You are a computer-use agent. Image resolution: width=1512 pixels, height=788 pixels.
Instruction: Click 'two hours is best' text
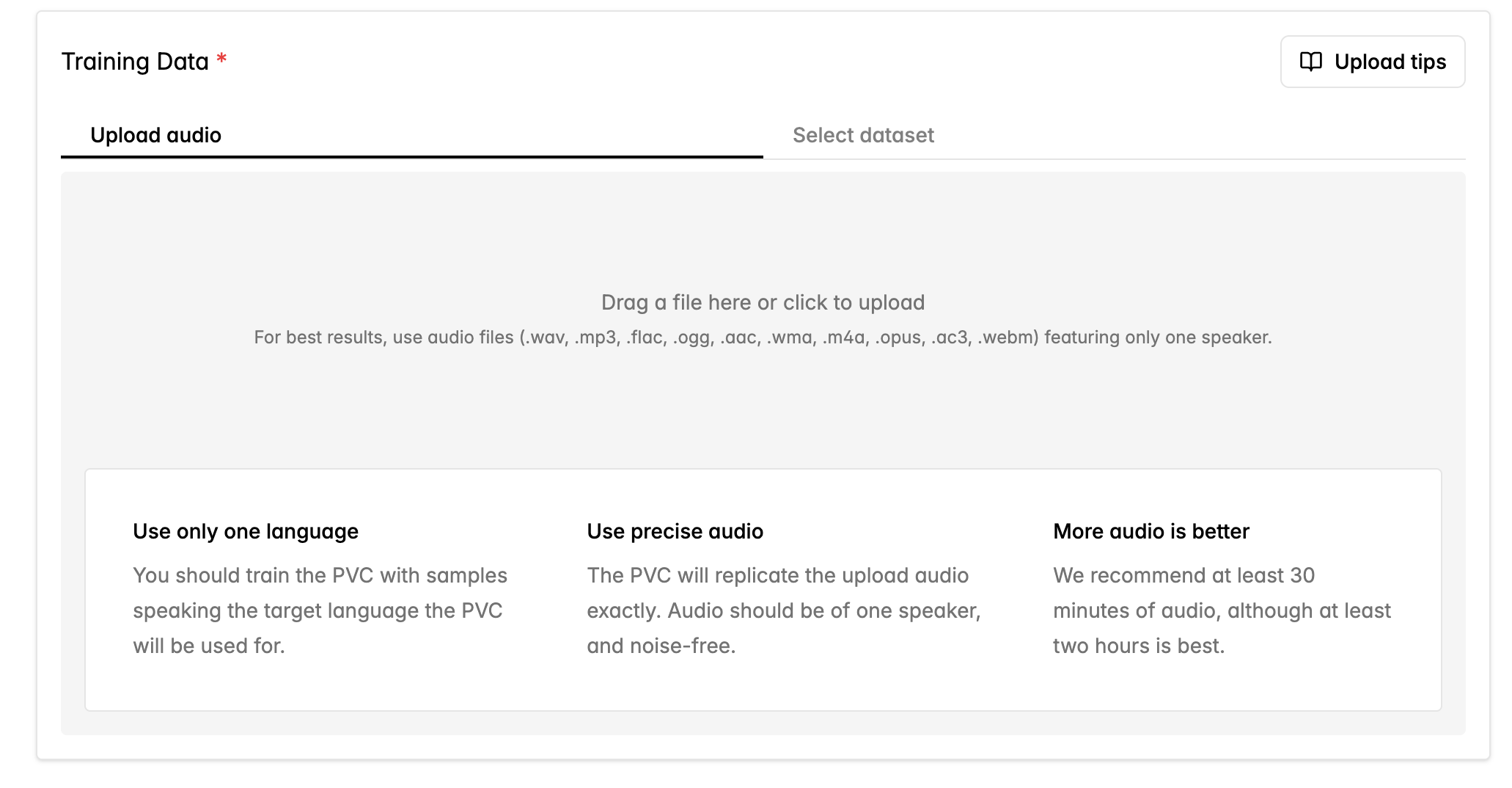tap(1138, 646)
